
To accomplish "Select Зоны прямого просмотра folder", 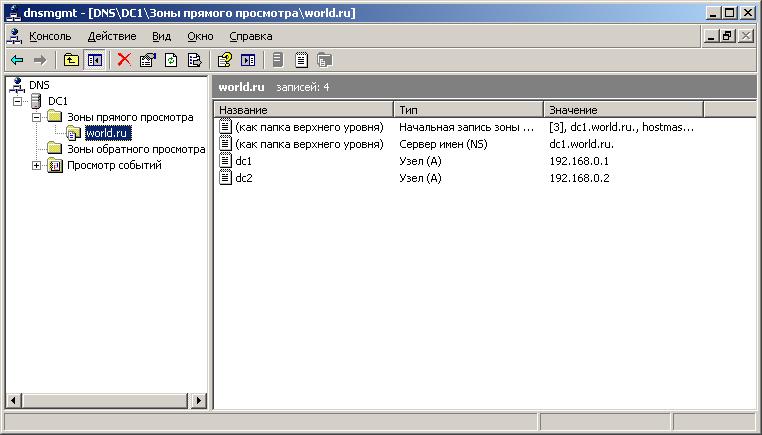I will pyautogui.click(x=130, y=117).
